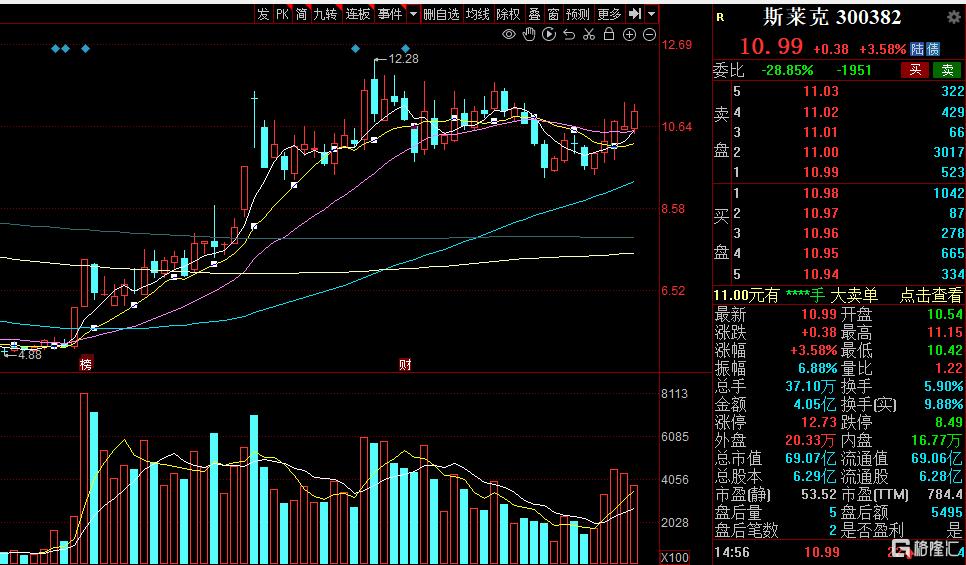Click the R badge beside stock name
The width and height of the screenshot is (966, 565).
pos(720,18)
